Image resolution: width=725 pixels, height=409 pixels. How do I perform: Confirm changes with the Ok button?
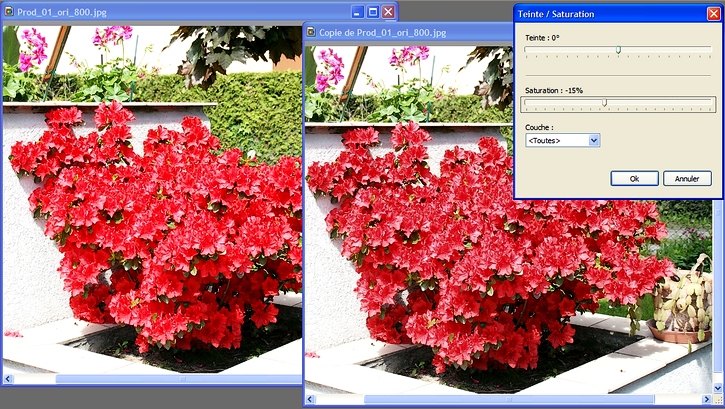[x=634, y=178]
